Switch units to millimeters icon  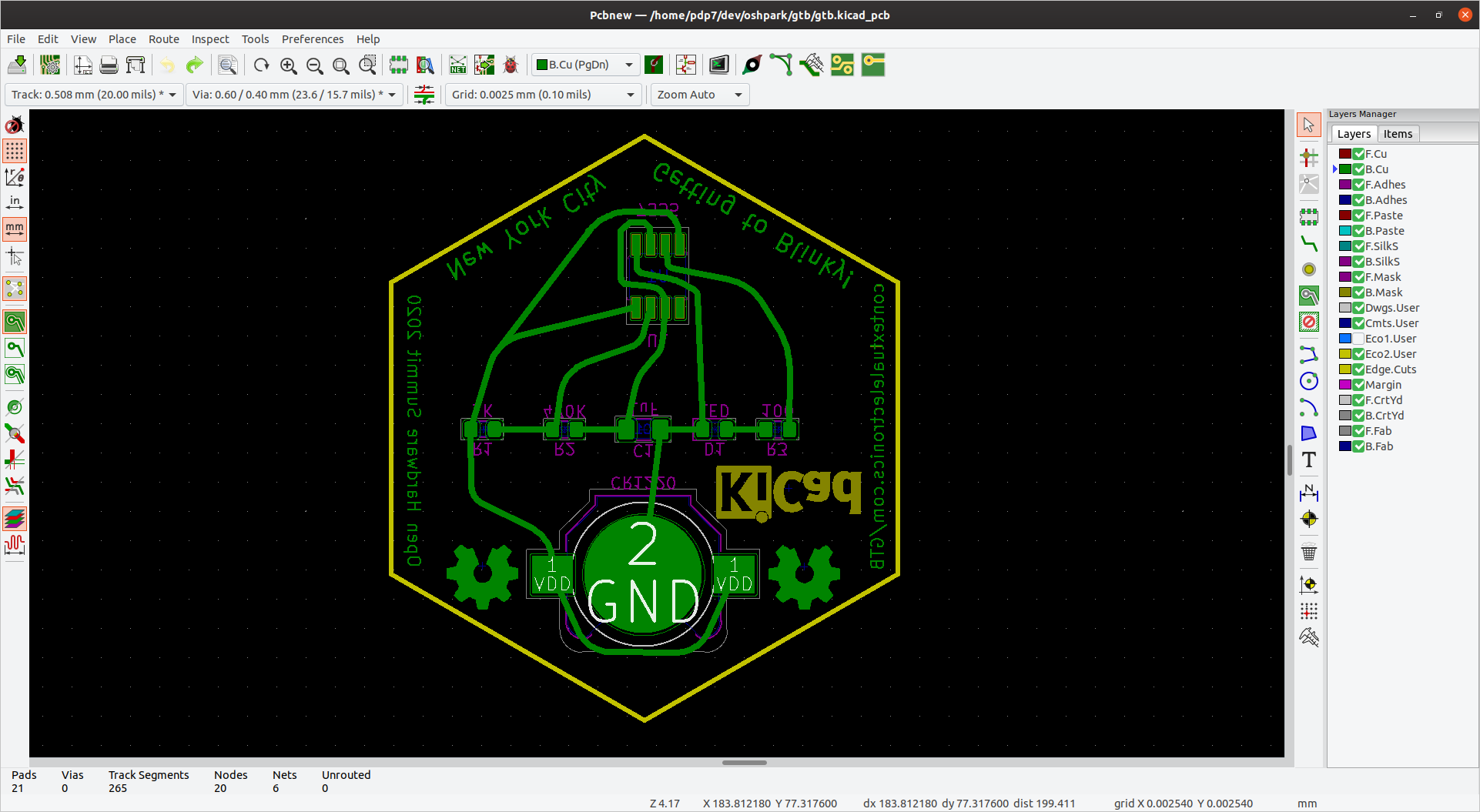(x=15, y=229)
